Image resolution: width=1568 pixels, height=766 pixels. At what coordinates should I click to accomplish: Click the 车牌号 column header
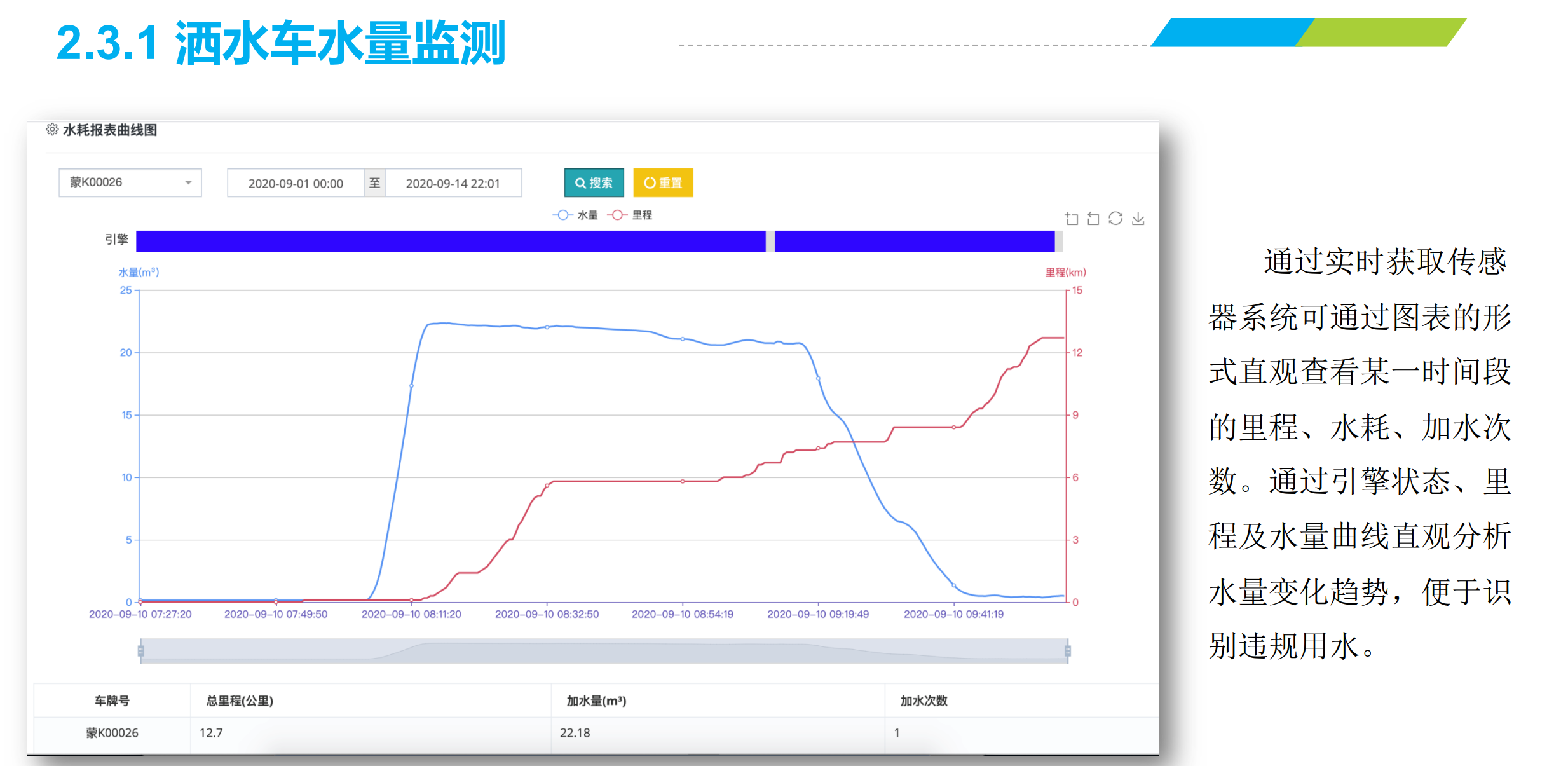[x=112, y=701]
